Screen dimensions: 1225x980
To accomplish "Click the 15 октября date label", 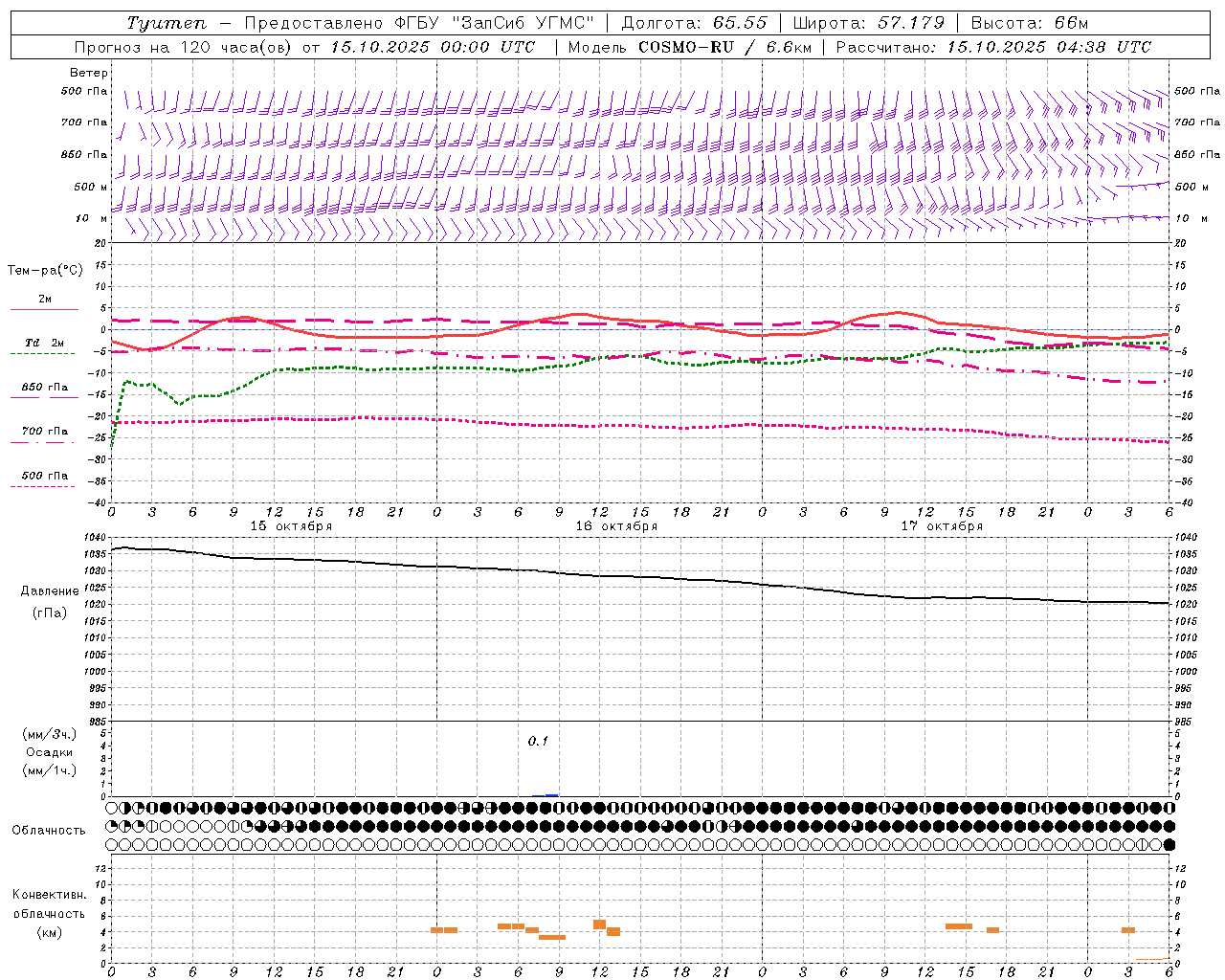I will pos(291,525).
